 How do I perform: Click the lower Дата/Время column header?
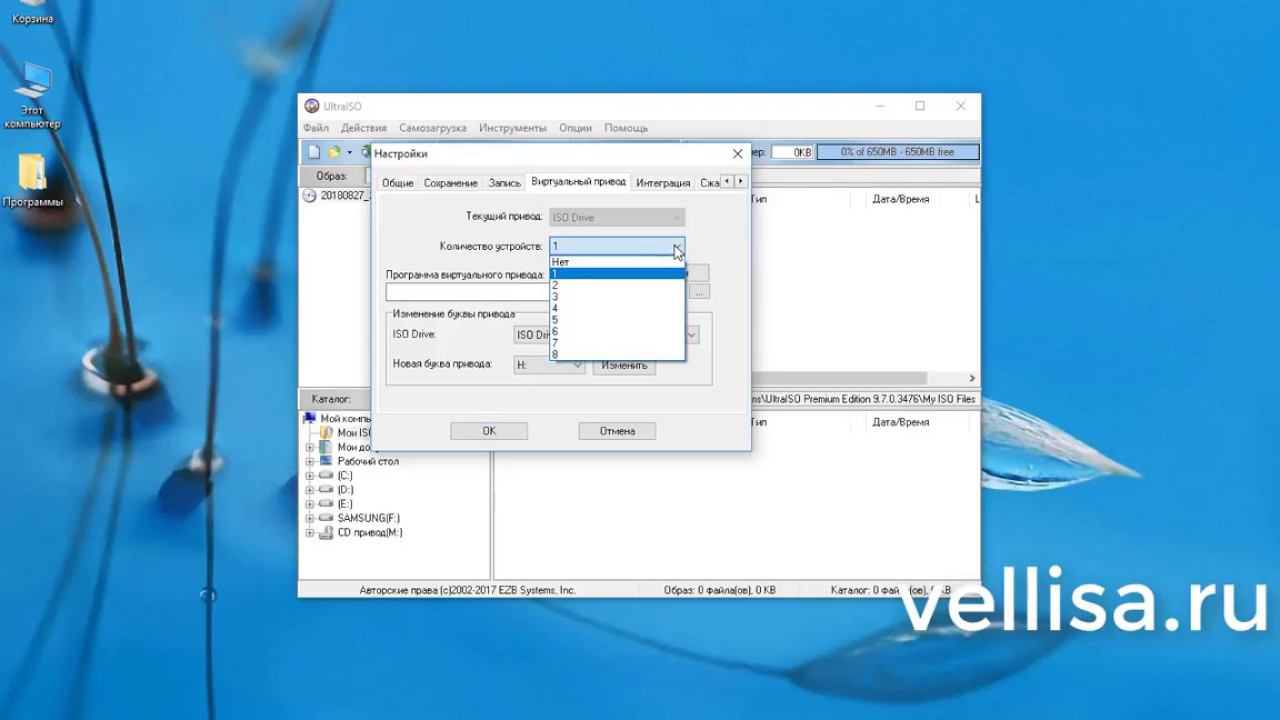click(901, 422)
